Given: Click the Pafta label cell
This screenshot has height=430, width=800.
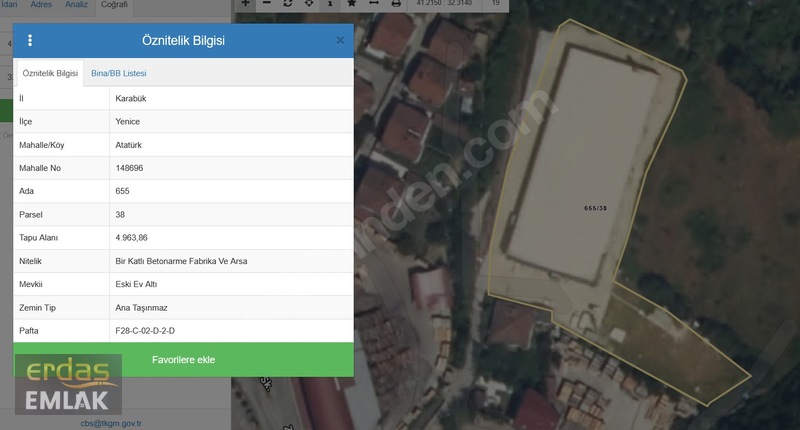Looking at the screenshot, I should point(61,331).
